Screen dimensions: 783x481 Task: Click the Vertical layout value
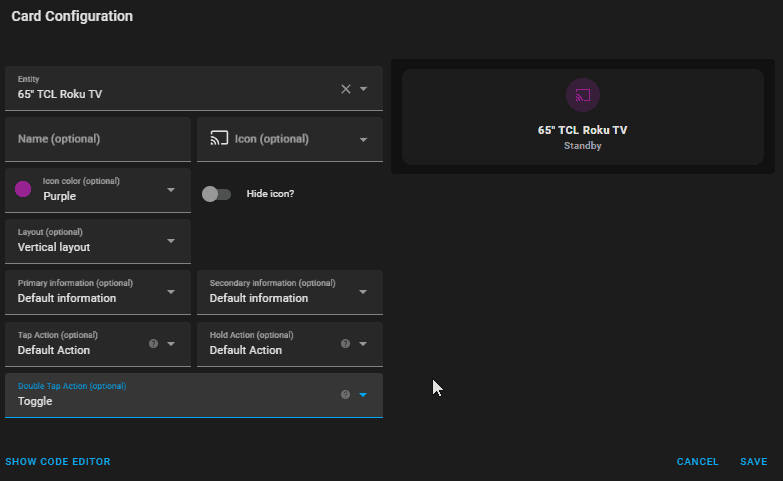[54, 247]
